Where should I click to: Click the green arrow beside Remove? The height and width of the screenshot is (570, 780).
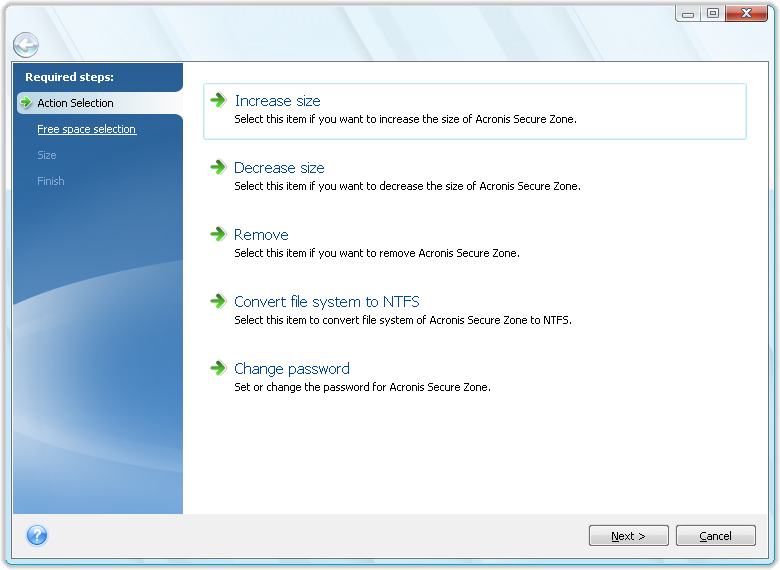218,234
